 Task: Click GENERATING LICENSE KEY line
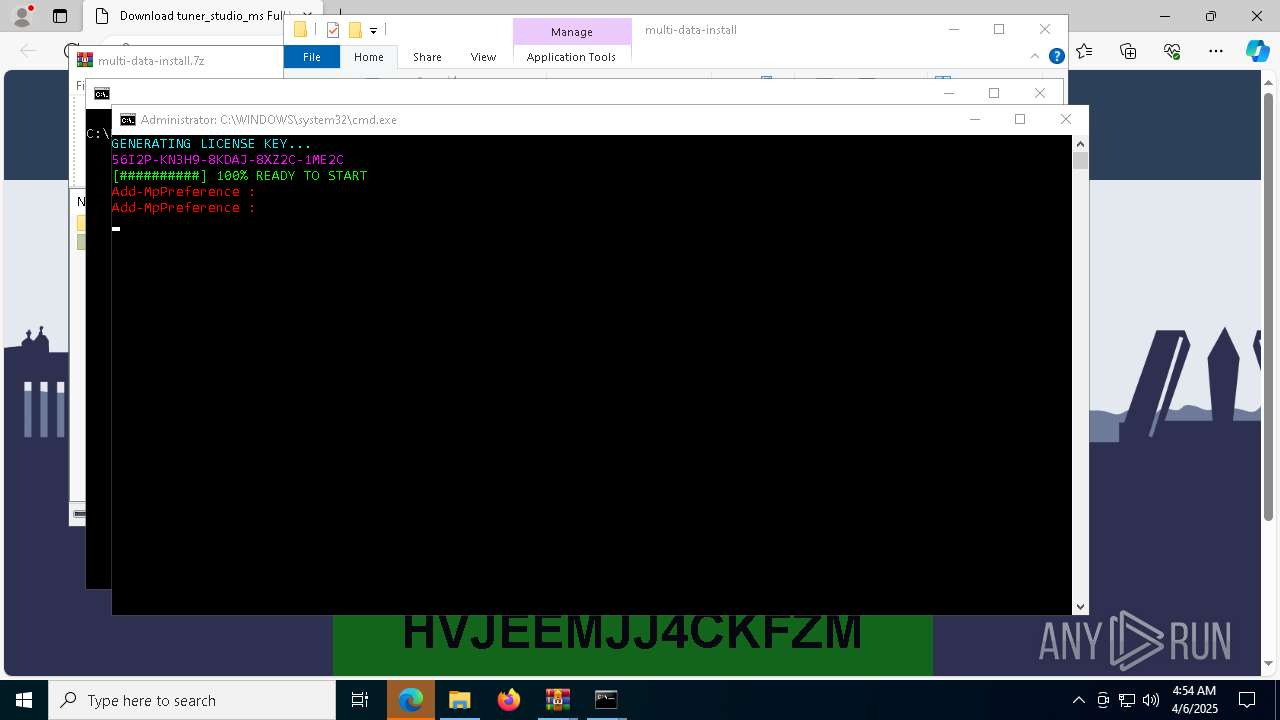[211, 144]
